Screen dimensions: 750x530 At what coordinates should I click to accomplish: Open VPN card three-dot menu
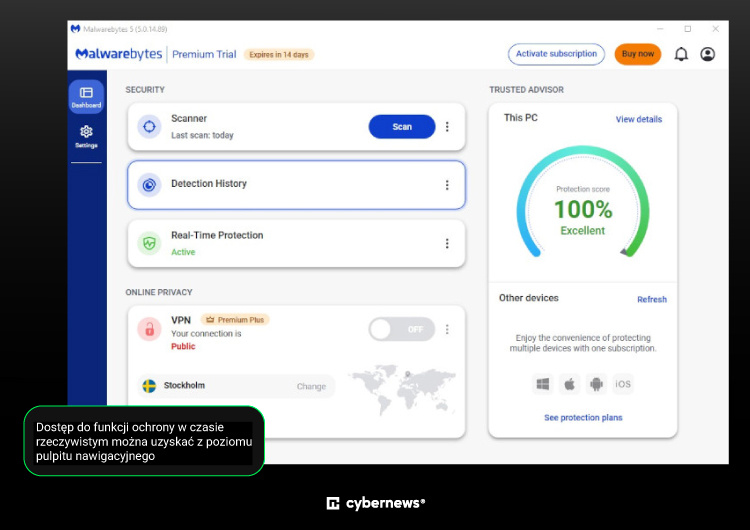pos(447,329)
